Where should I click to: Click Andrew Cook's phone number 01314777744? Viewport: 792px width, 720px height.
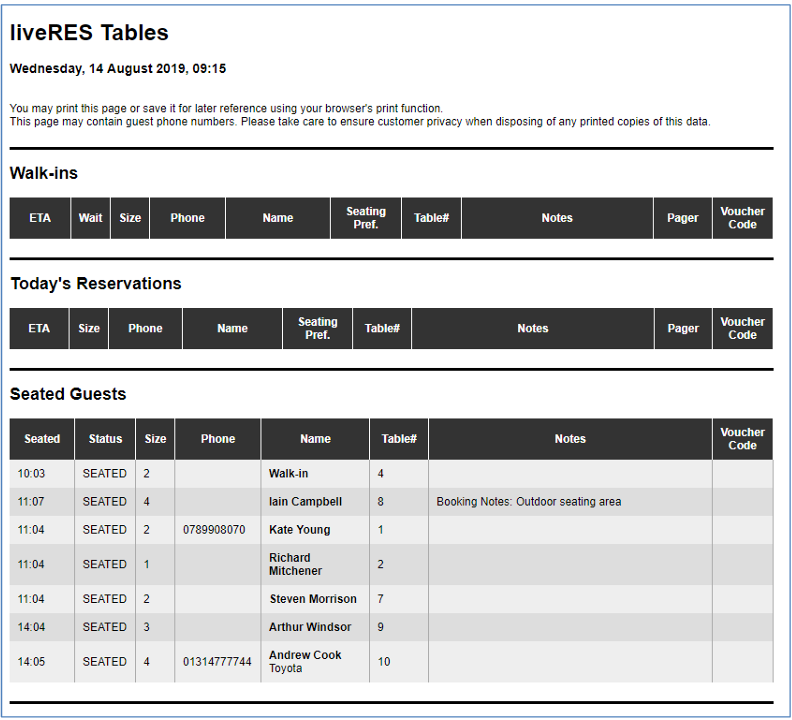coord(217,662)
